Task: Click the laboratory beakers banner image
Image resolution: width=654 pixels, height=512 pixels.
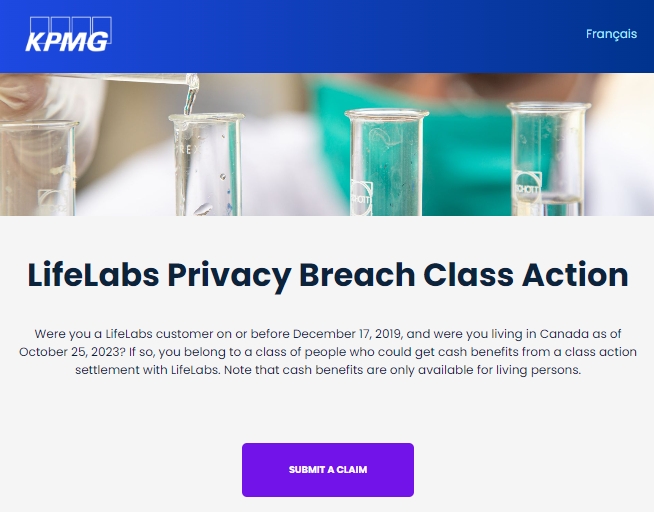Action: pyautogui.click(x=327, y=144)
